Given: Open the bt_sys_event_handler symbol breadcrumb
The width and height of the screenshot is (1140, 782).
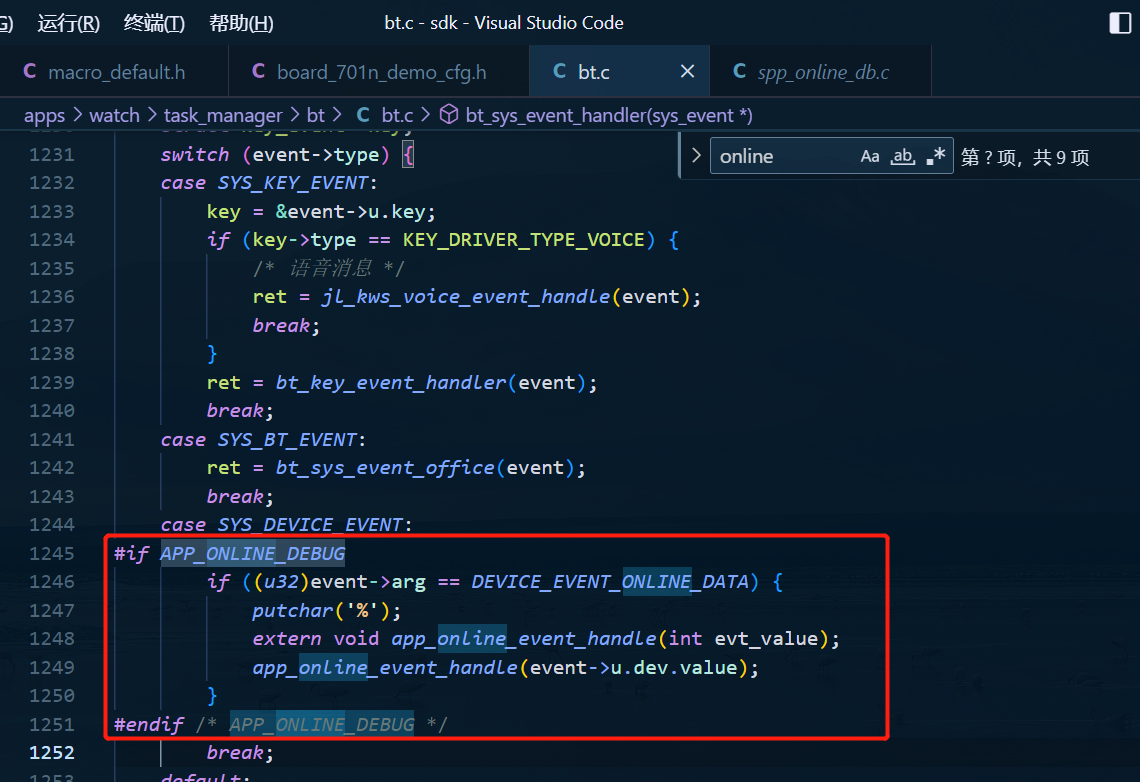Looking at the screenshot, I should 609,115.
